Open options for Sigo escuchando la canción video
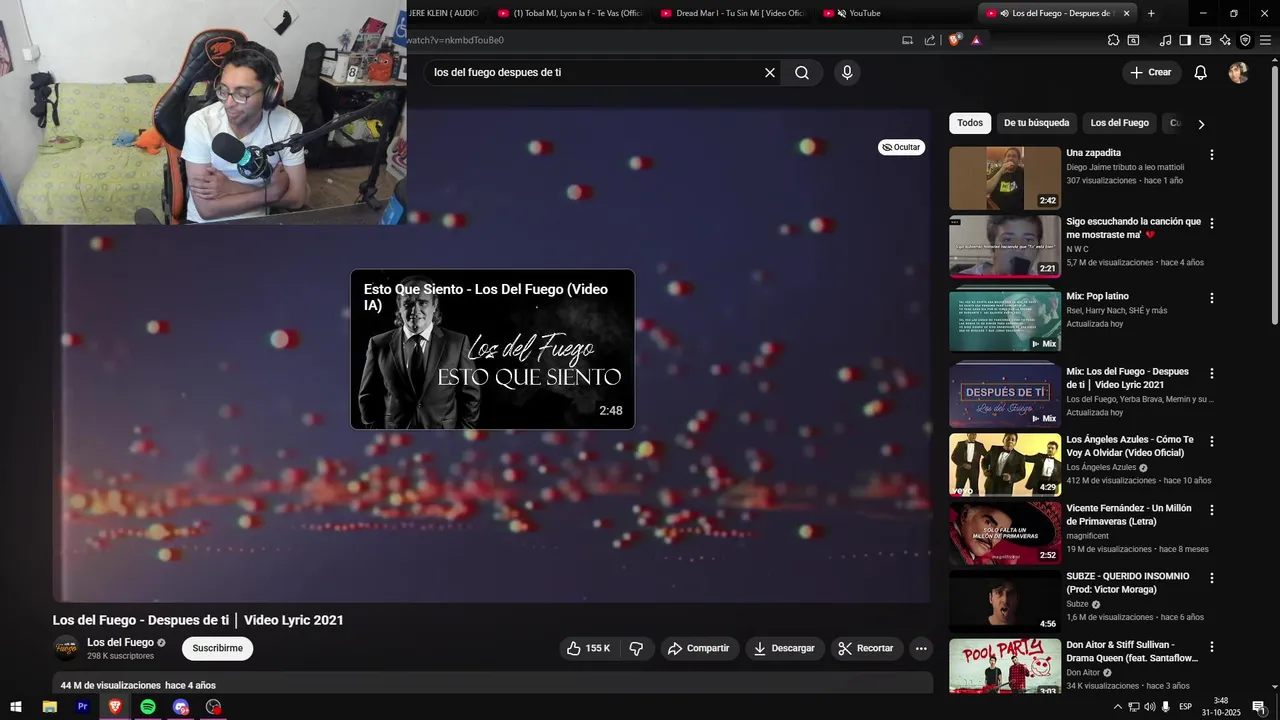Viewport: 1280px width, 720px height. click(x=1212, y=224)
